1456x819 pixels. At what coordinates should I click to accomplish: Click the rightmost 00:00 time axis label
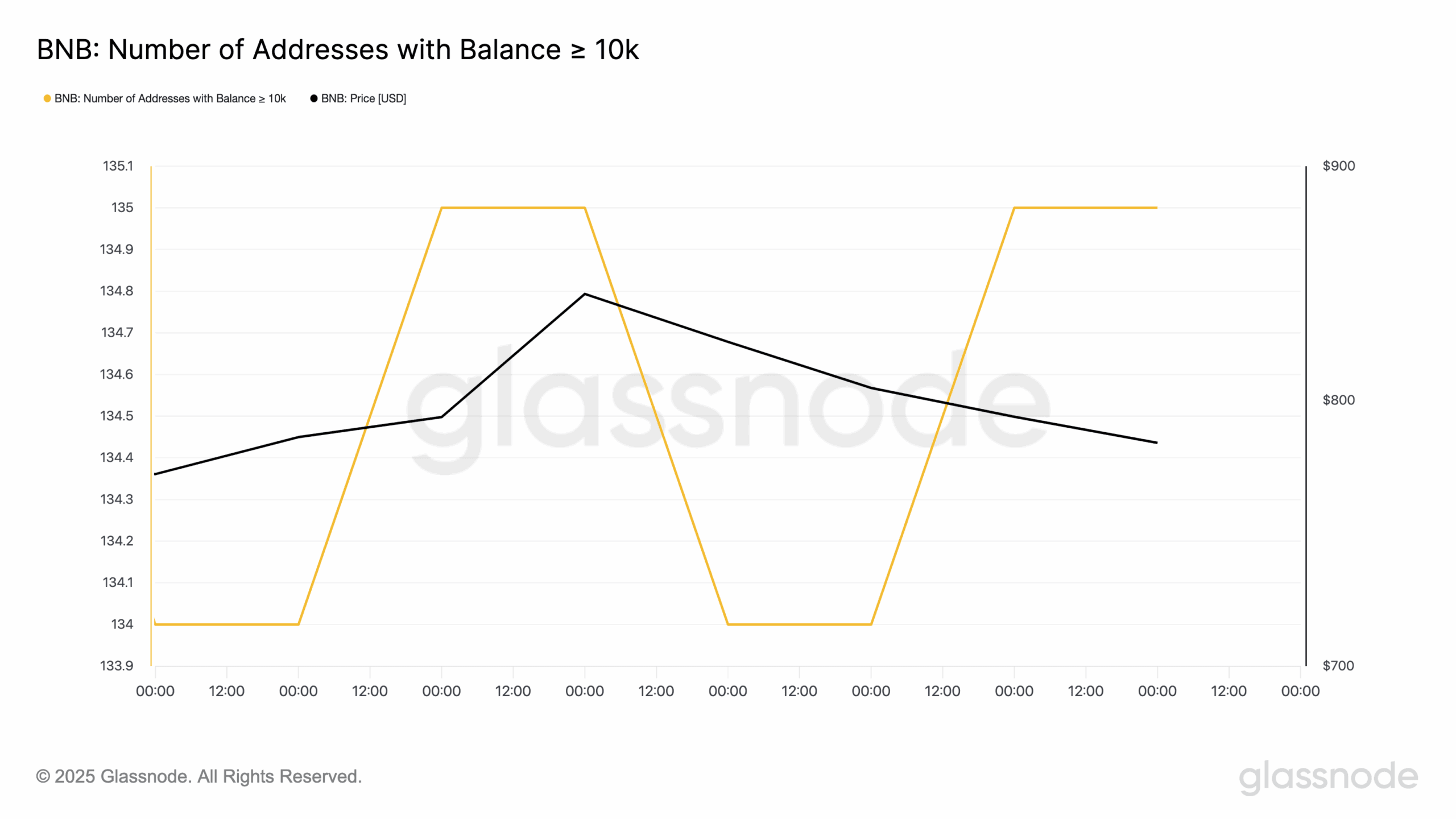(x=1300, y=691)
